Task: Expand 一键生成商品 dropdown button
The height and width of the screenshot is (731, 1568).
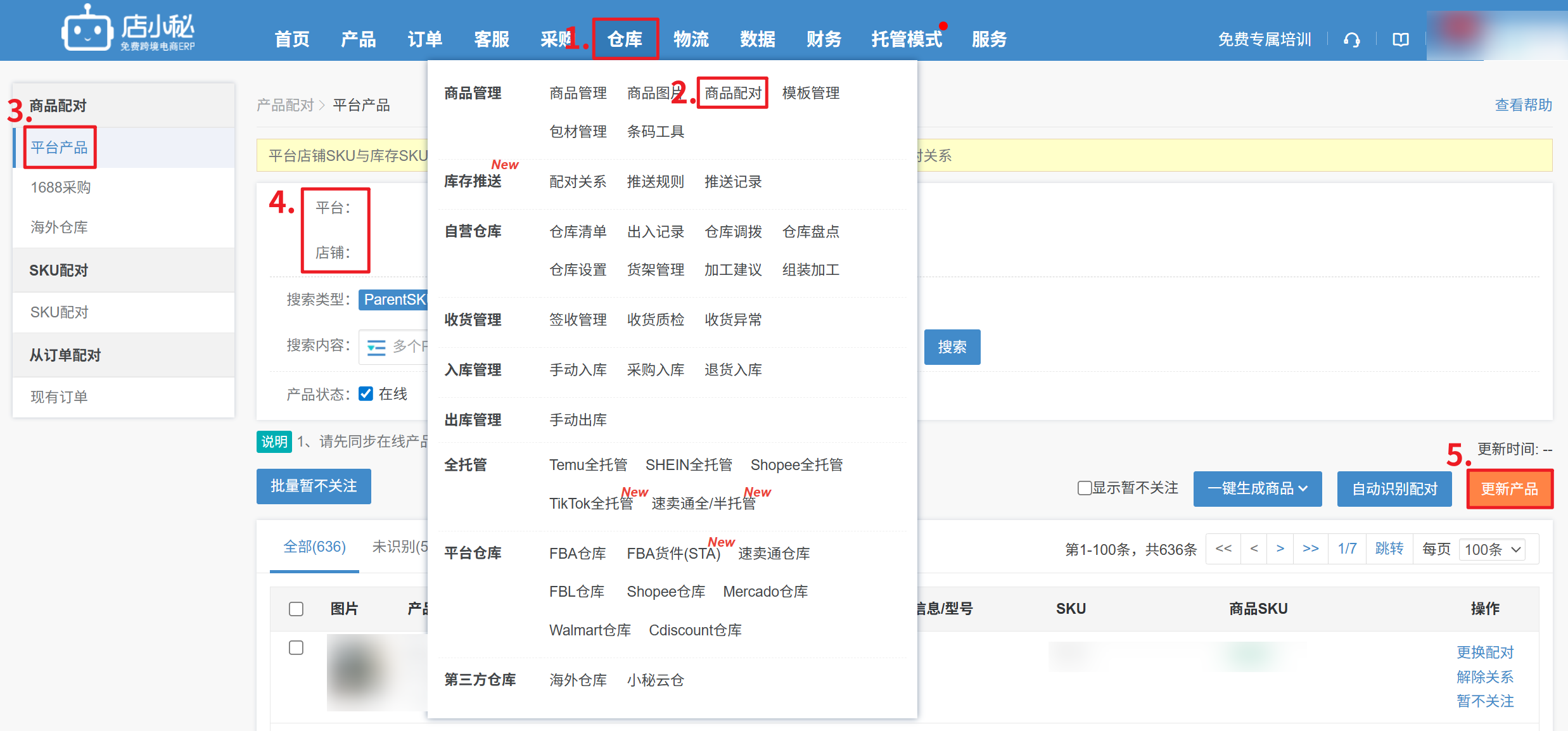Action: 1257,489
